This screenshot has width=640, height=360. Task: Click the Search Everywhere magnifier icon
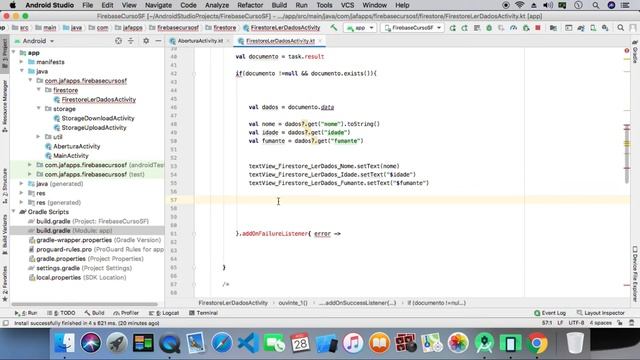coord(620,28)
